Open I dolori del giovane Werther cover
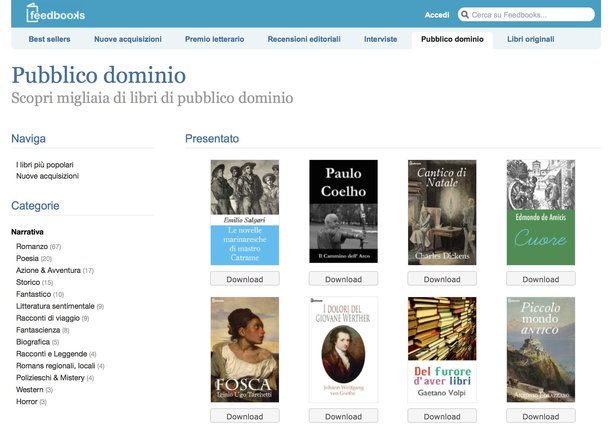 (x=343, y=350)
